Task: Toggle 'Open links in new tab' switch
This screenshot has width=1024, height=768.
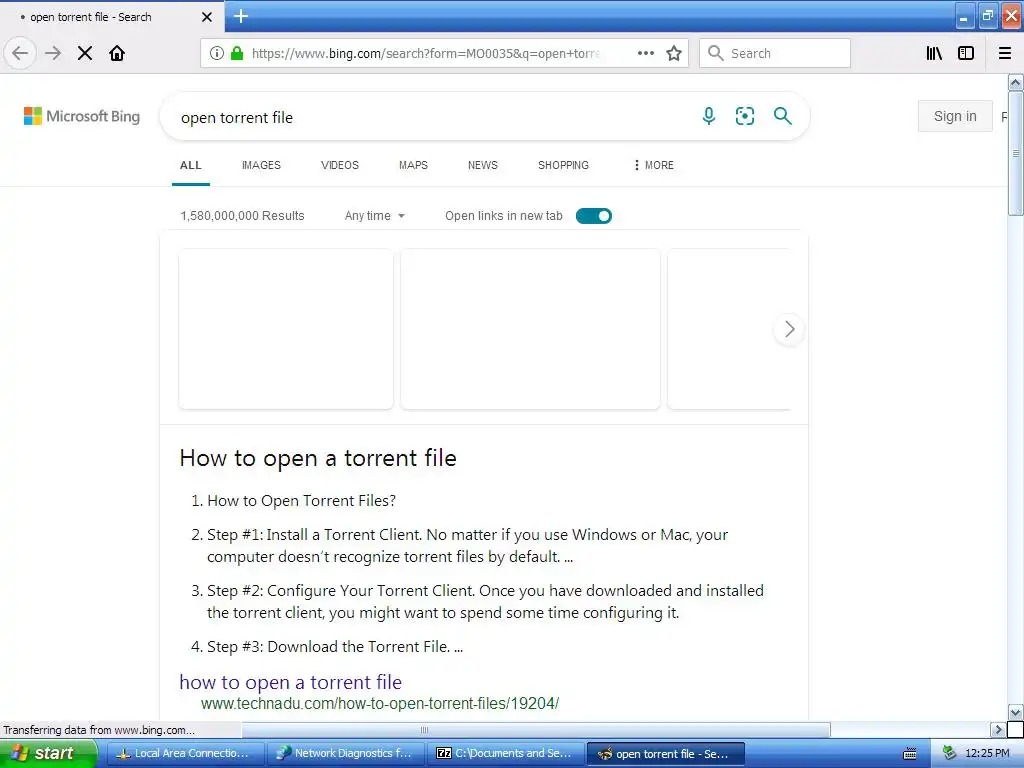Action: (x=594, y=216)
